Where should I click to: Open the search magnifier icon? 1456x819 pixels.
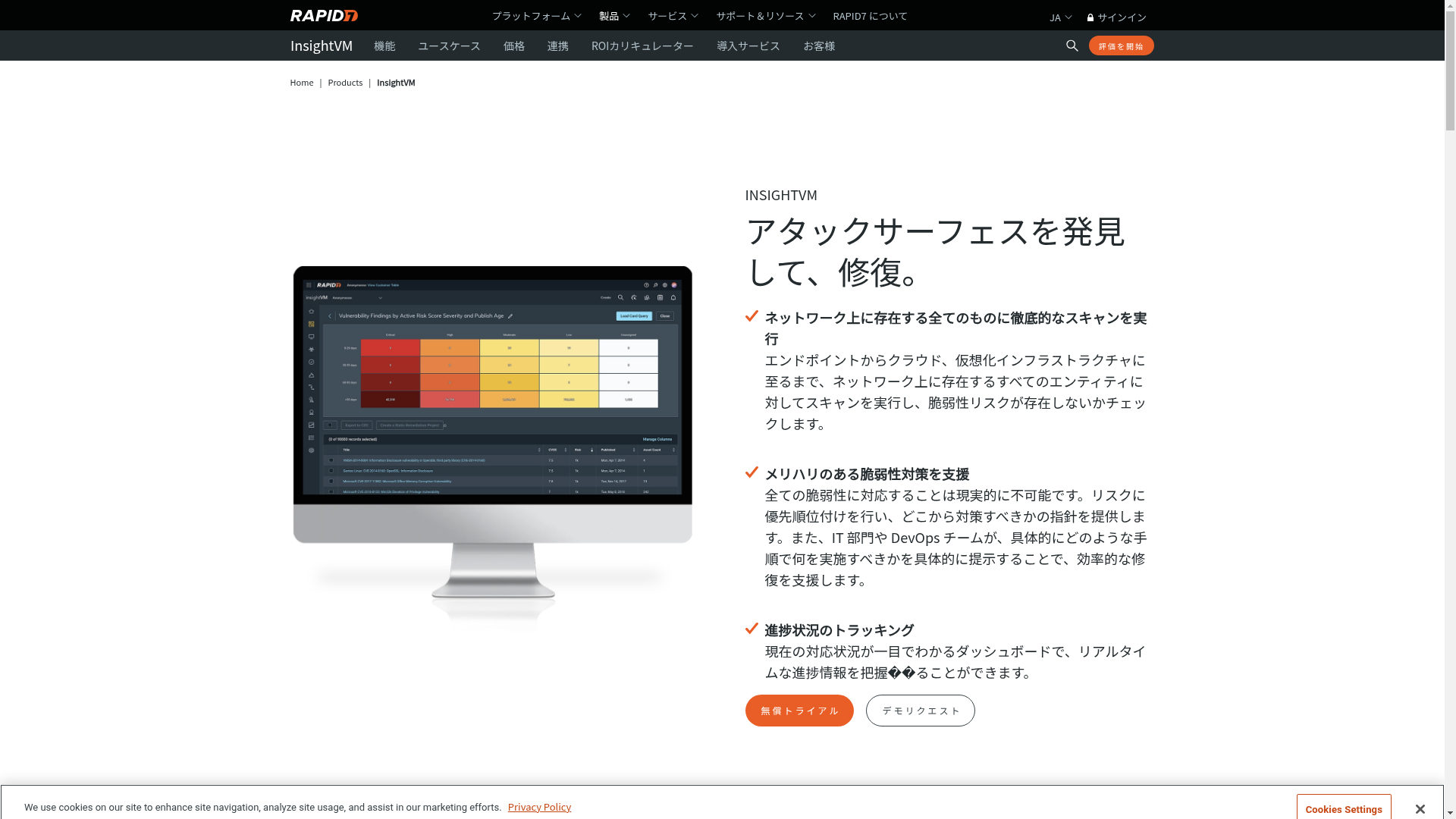pos(1072,45)
